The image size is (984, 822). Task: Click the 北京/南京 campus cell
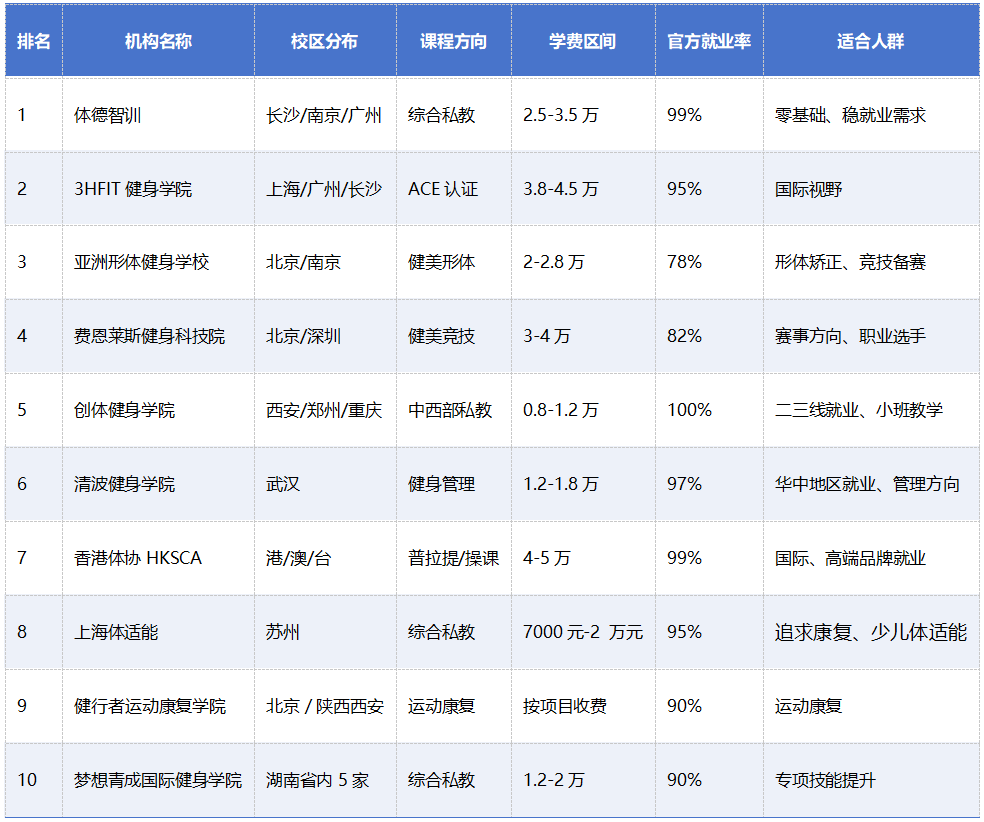pos(325,262)
